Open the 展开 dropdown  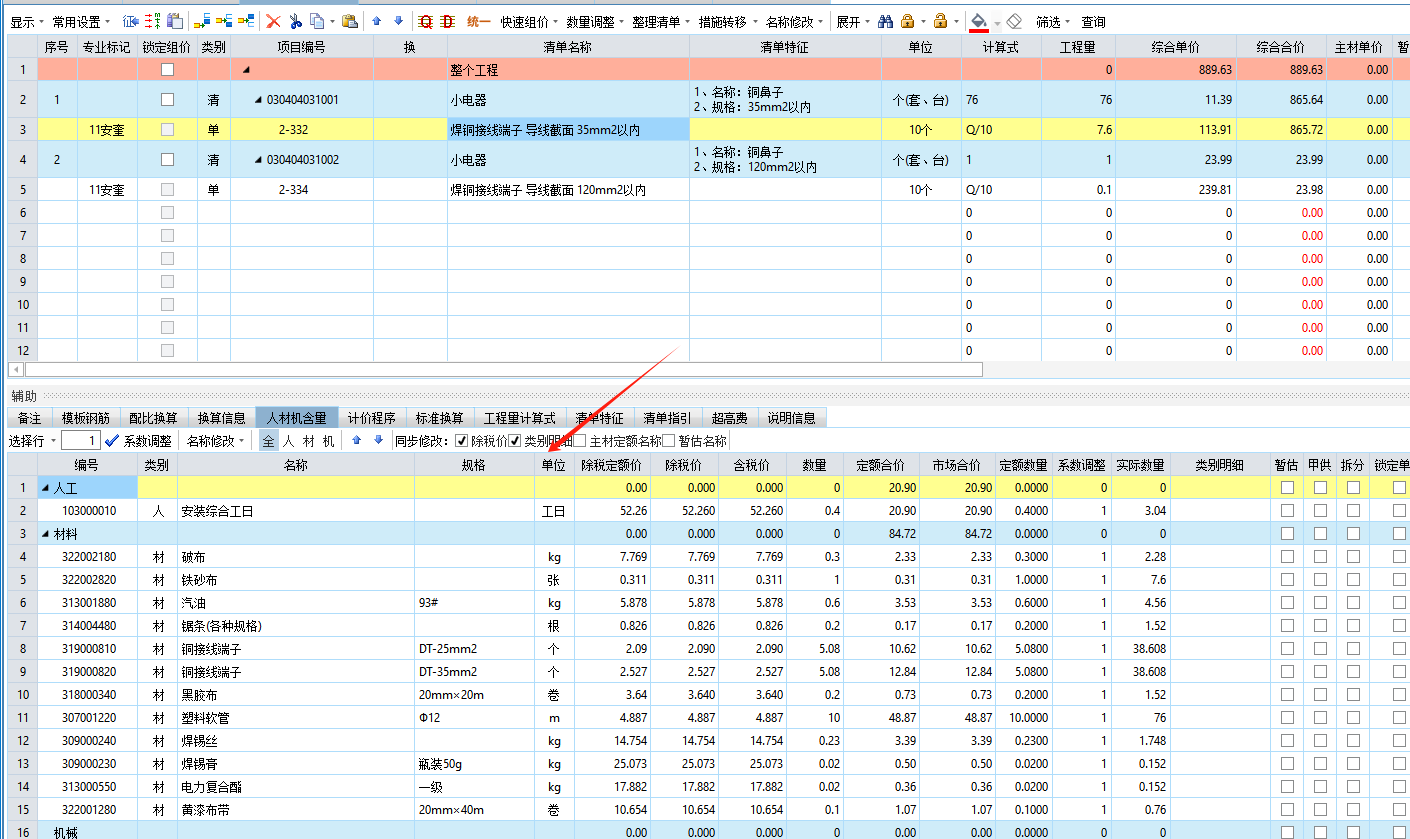852,21
